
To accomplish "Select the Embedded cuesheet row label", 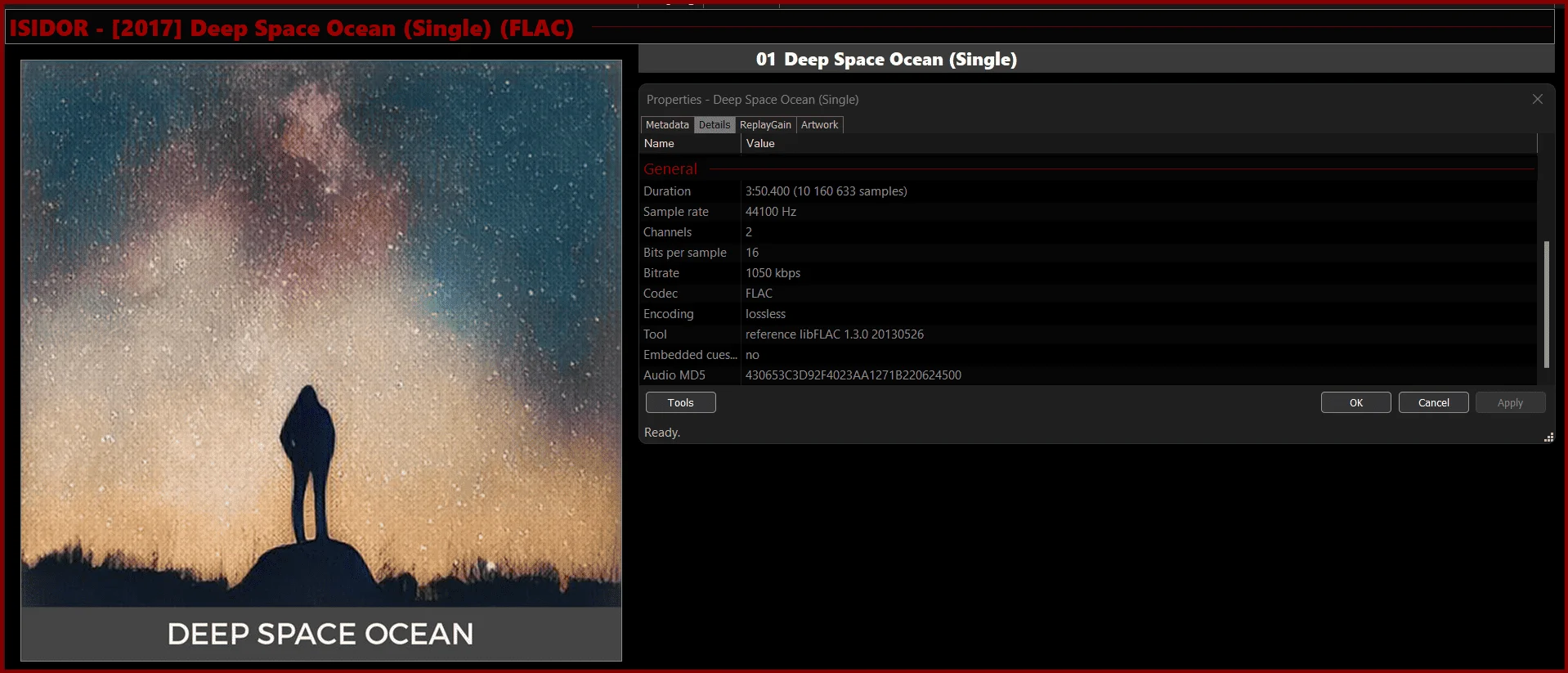I will [x=690, y=355].
